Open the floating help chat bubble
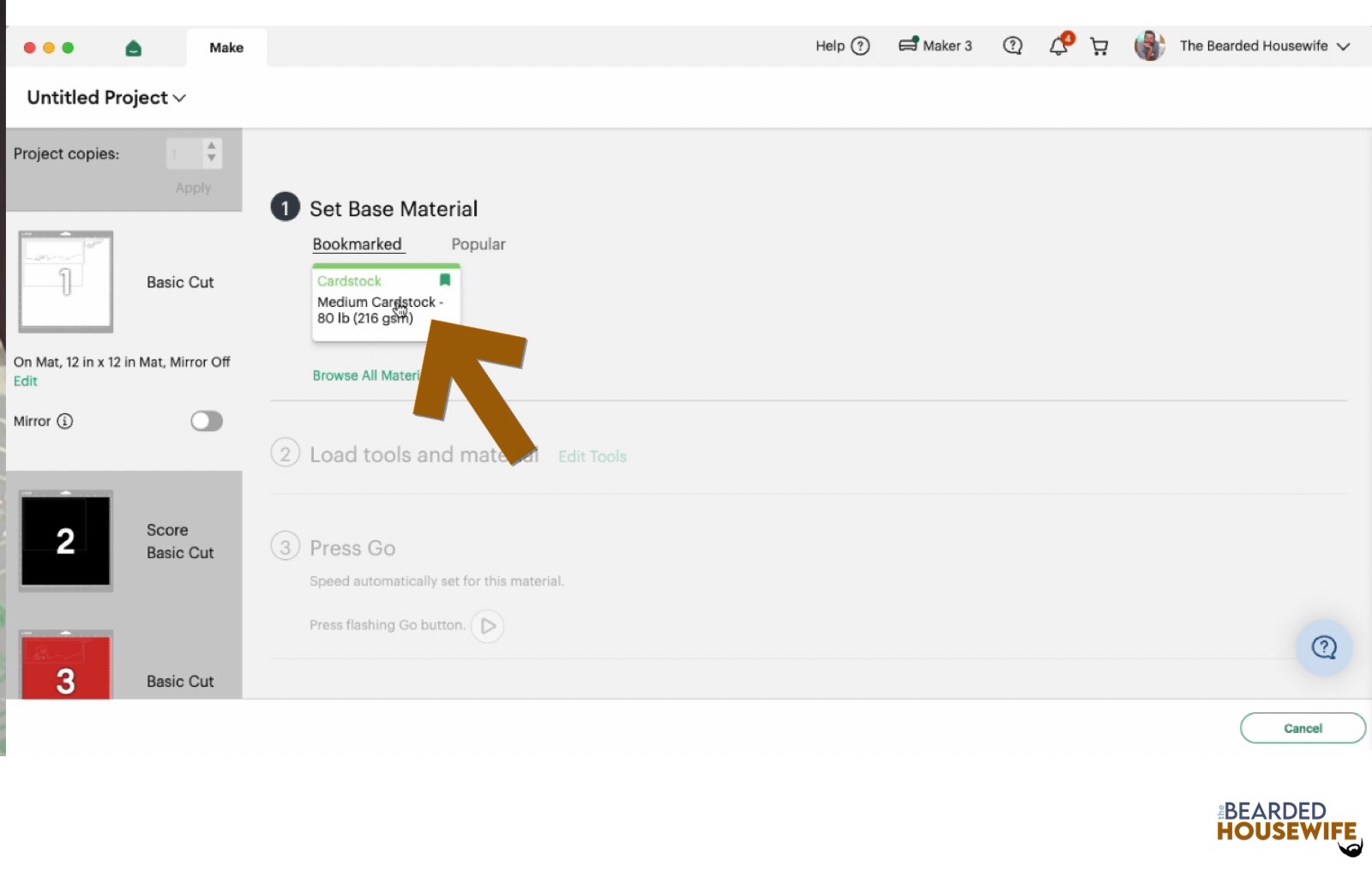The image size is (1372, 872). point(1324,647)
